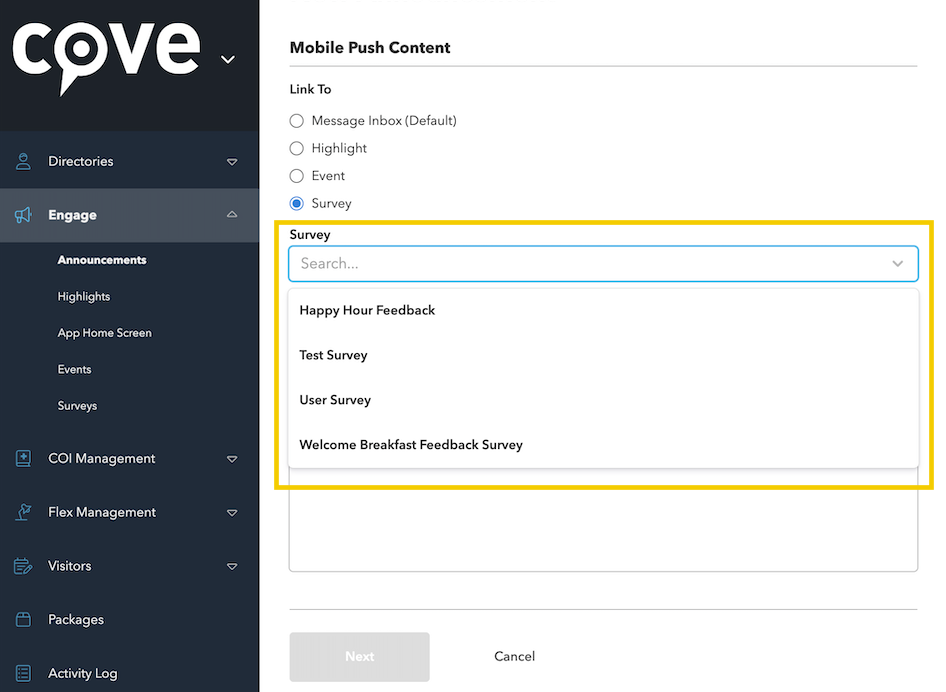Toggle the Survey dropdown chevron
Image resolution: width=946 pixels, height=692 pixels.
pyautogui.click(x=898, y=264)
